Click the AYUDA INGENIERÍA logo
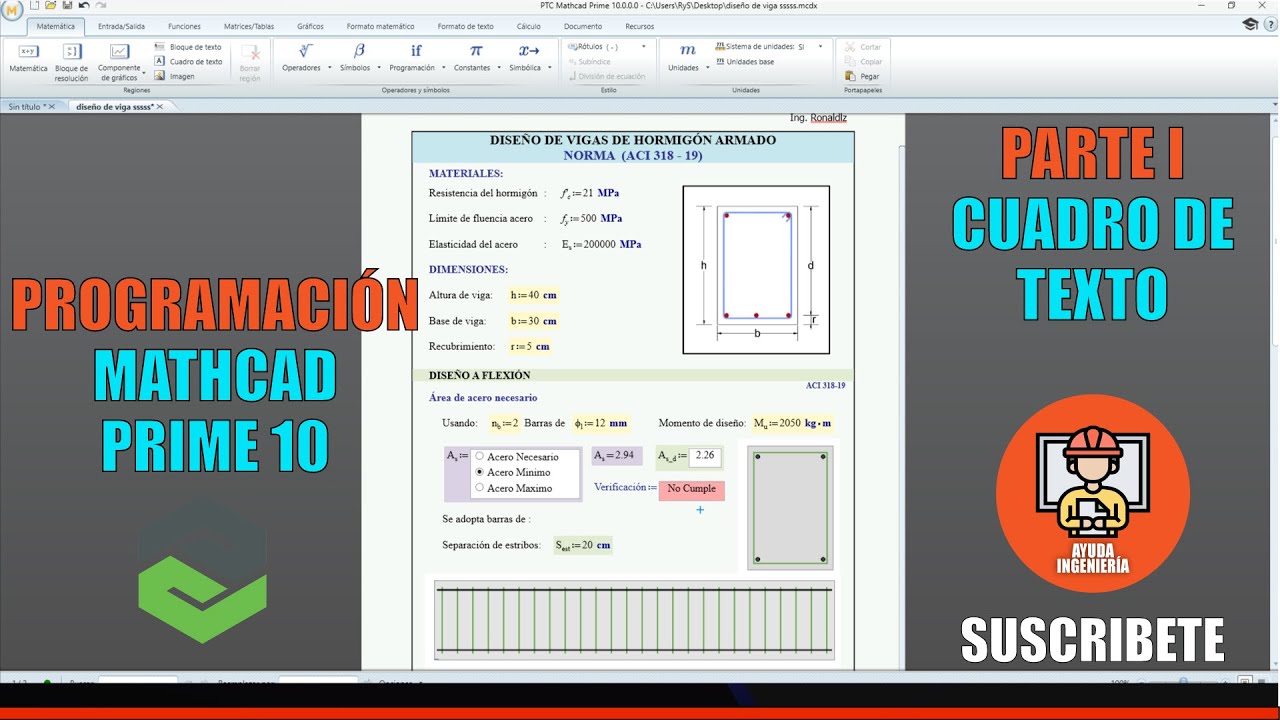The width and height of the screenshot is (1280, 720). [x=1092, y=494]
